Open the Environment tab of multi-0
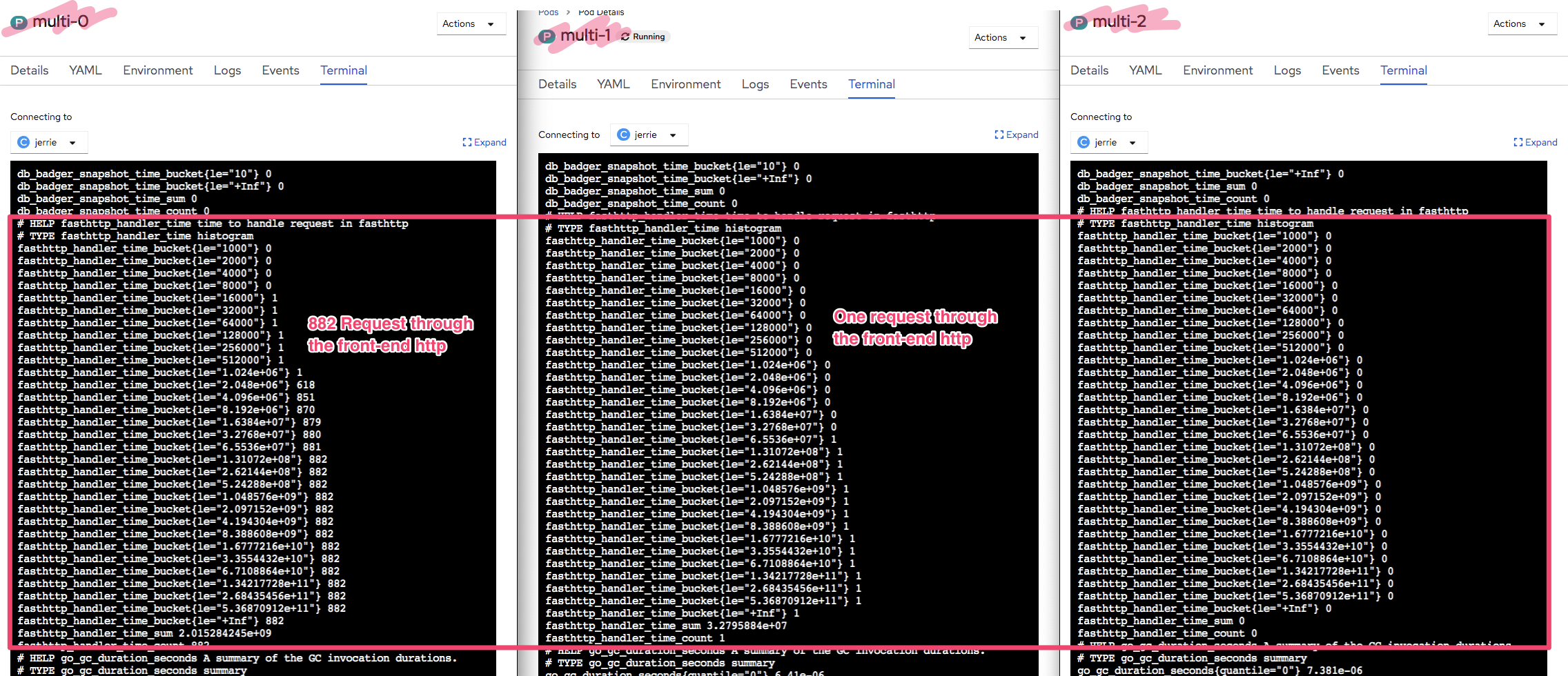The image size is (1568, 676). (157, 70)
